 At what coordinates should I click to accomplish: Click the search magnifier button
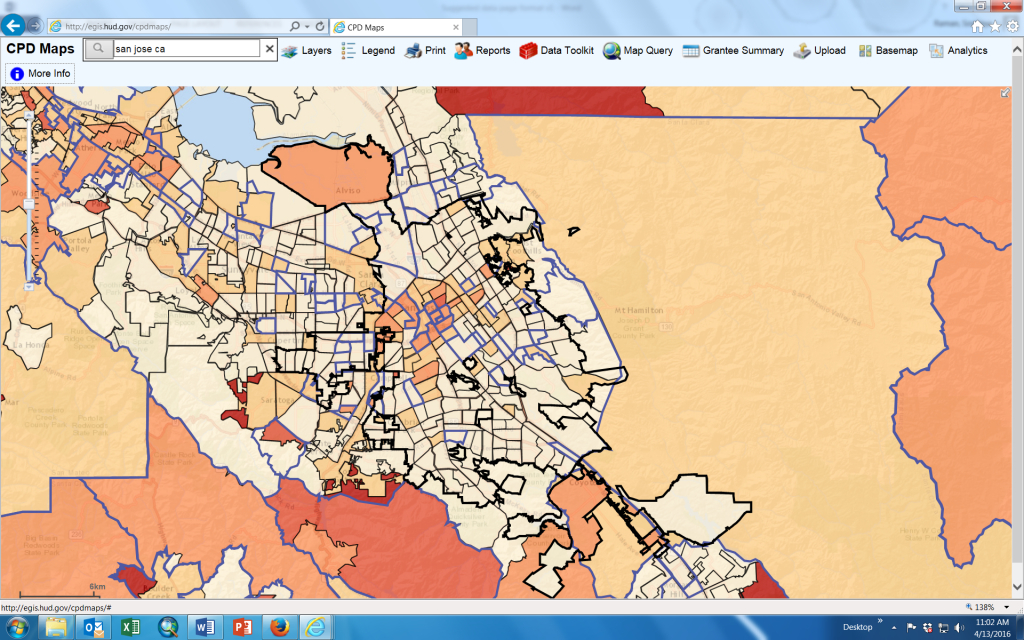[97, 48]
